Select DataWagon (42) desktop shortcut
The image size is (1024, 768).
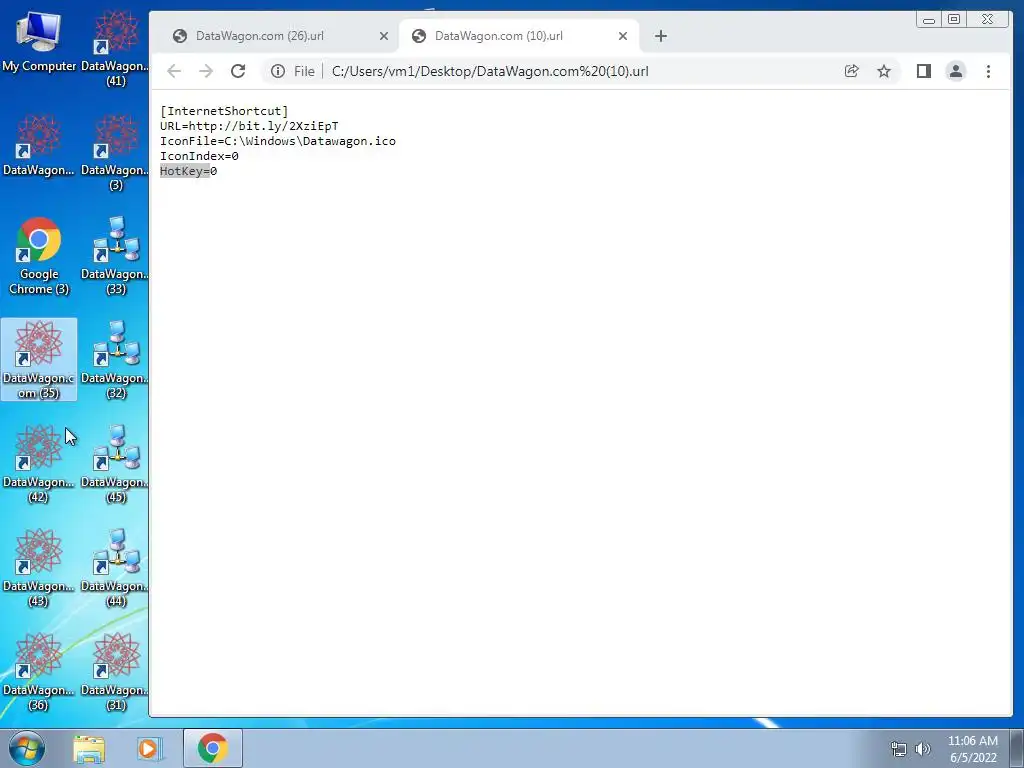(x=39, y=463)
